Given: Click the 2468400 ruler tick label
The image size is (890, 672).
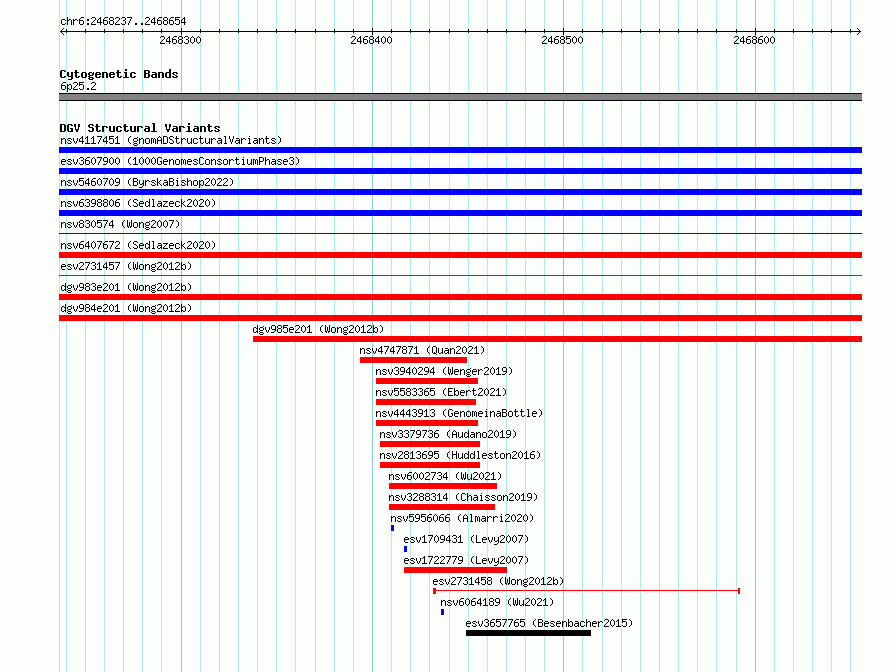Looking at the screenshot, I should tap(371, 40).
